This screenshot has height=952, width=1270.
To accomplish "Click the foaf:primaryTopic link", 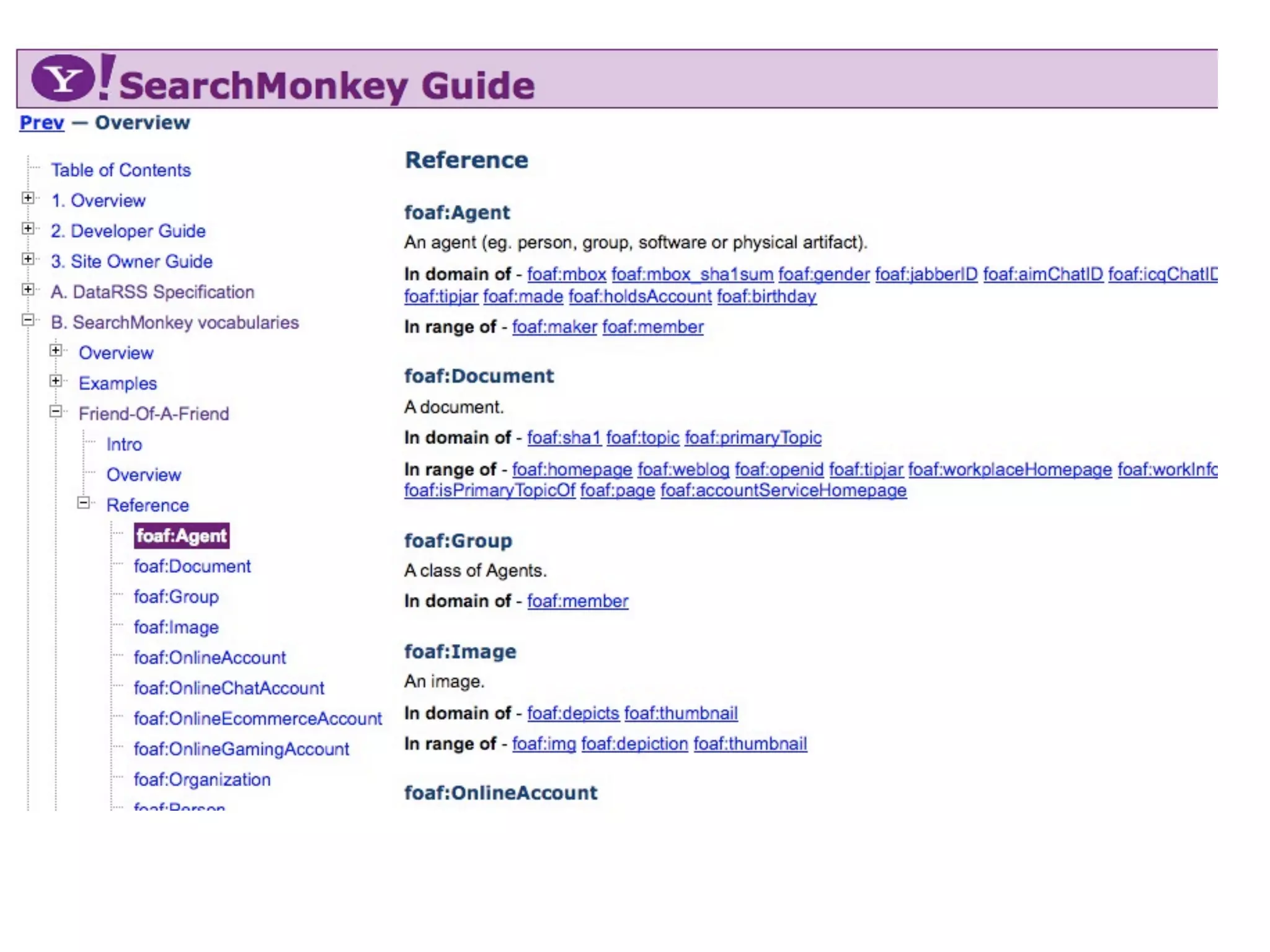I will point(753,438).
